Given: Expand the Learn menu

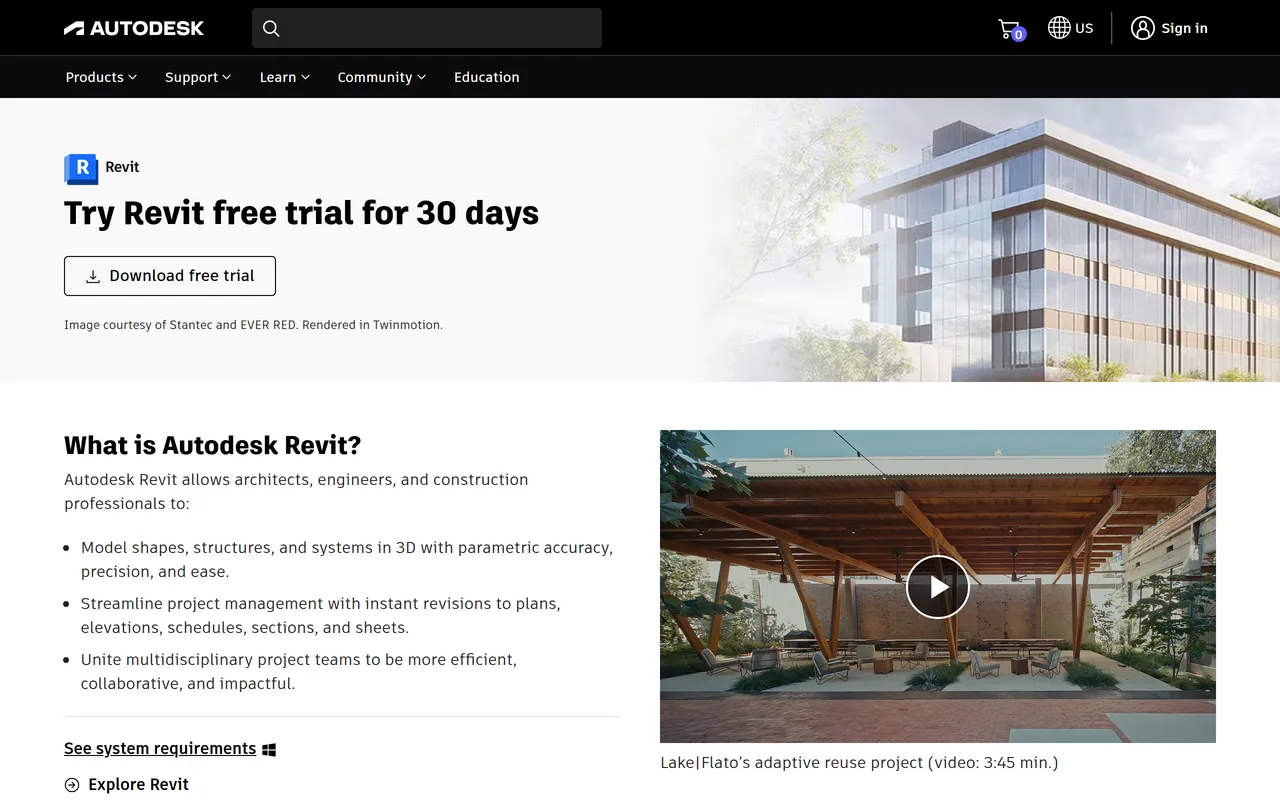Looking at the screenshot, I should (285, 77).
